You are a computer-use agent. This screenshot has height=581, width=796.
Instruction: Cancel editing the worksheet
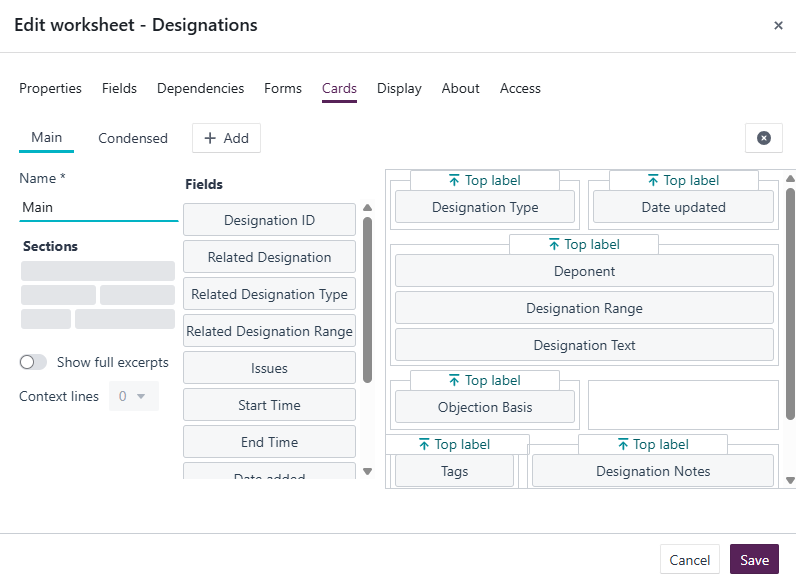[x=689, y=560]
